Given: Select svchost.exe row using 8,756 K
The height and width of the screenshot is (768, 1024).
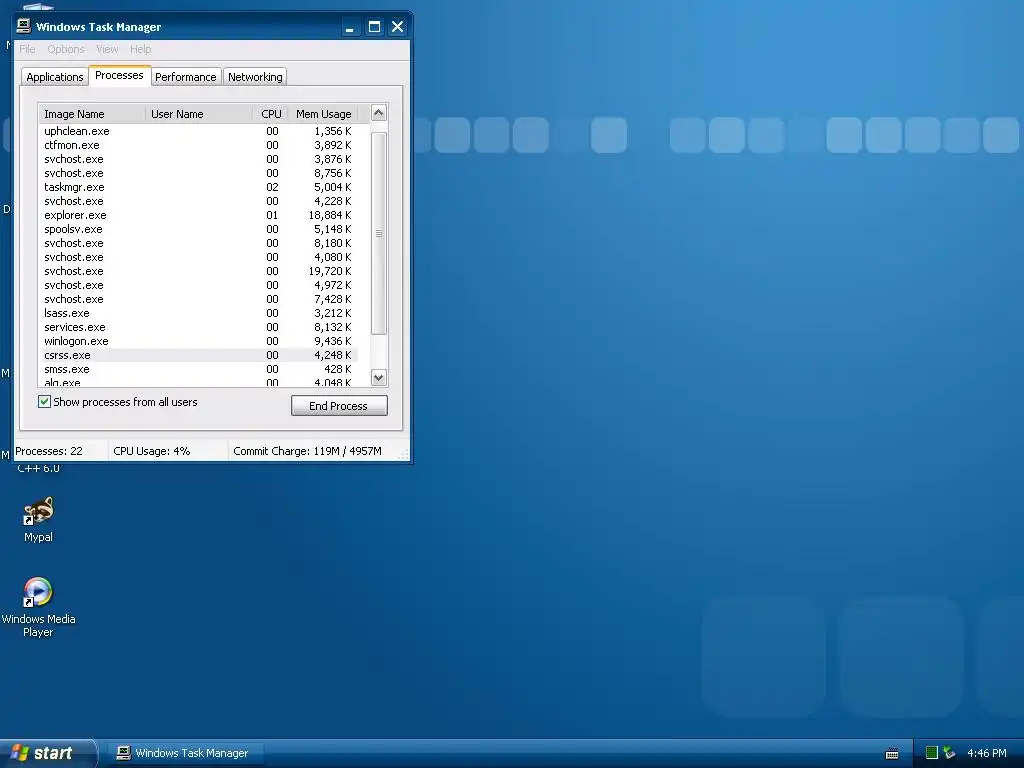Looking at the screenshot, I should tap(198, 173).
